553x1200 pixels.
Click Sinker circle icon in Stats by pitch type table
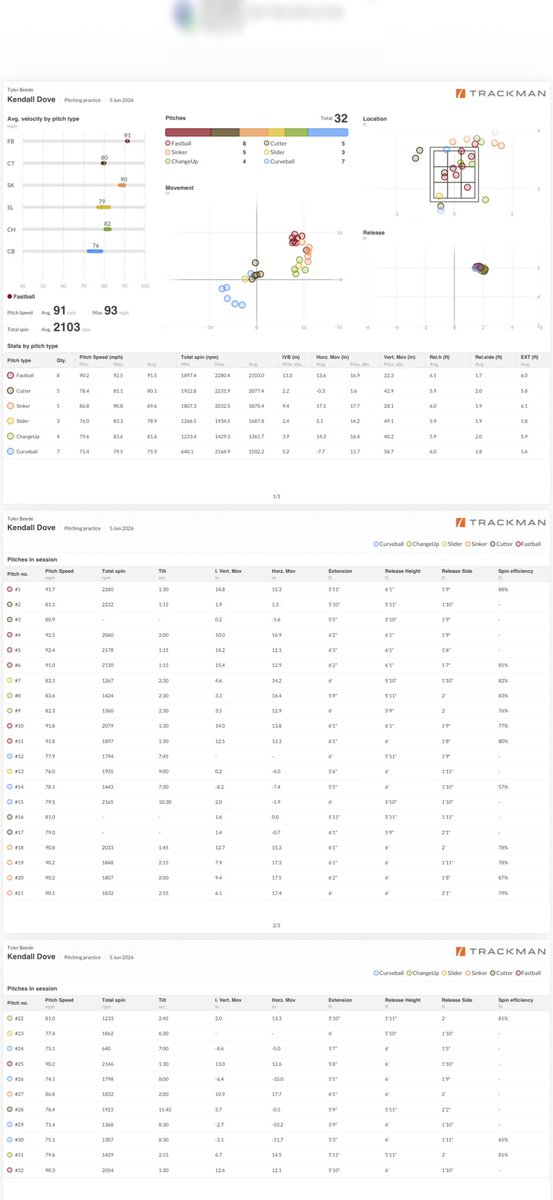11,406
